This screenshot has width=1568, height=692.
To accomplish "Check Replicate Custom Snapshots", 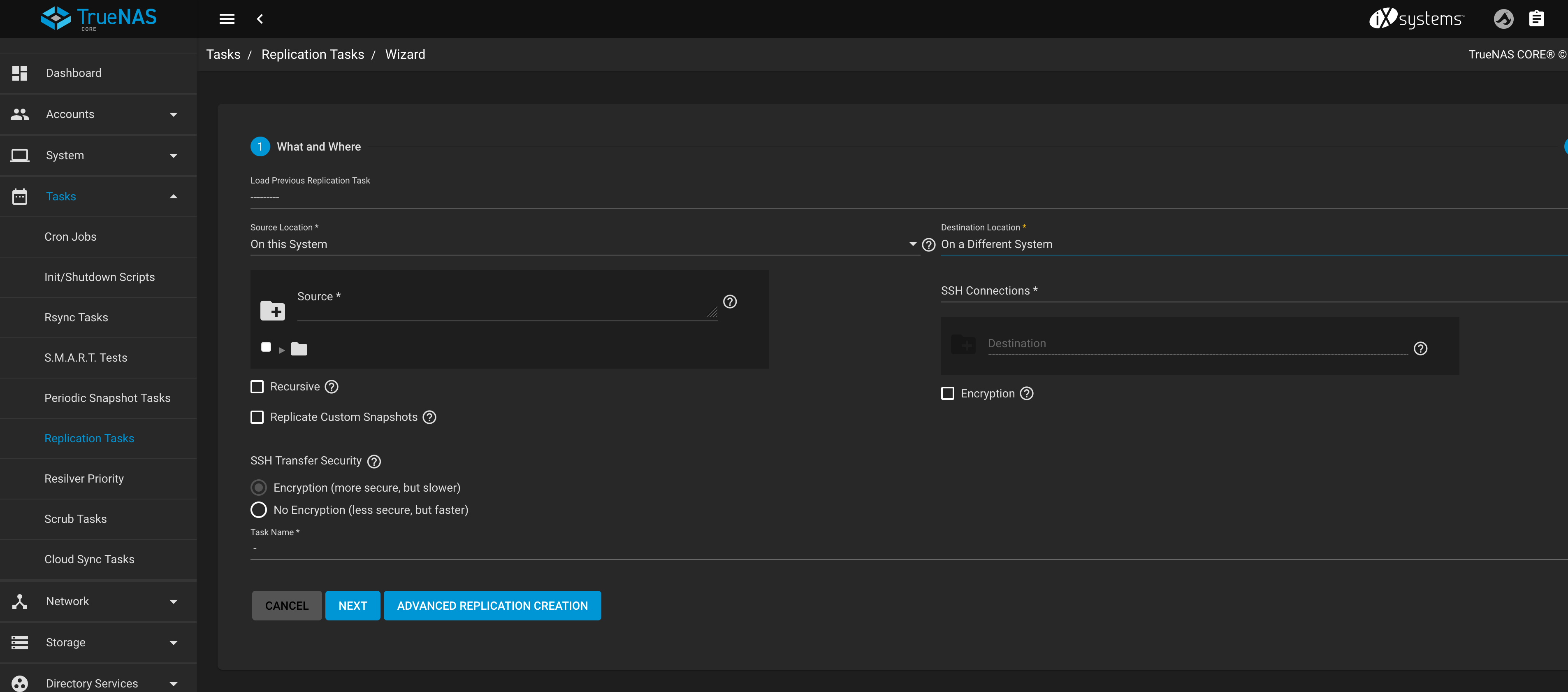I will [257, 418].
